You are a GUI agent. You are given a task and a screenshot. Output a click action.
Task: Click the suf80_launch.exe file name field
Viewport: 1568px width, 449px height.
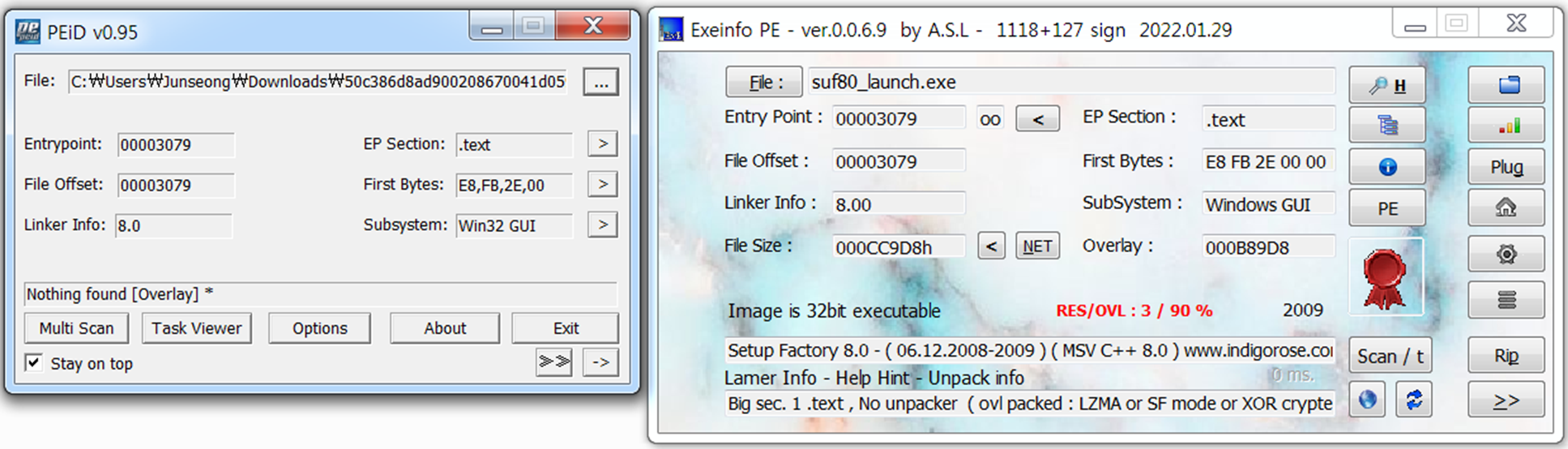coord(1071,82)
